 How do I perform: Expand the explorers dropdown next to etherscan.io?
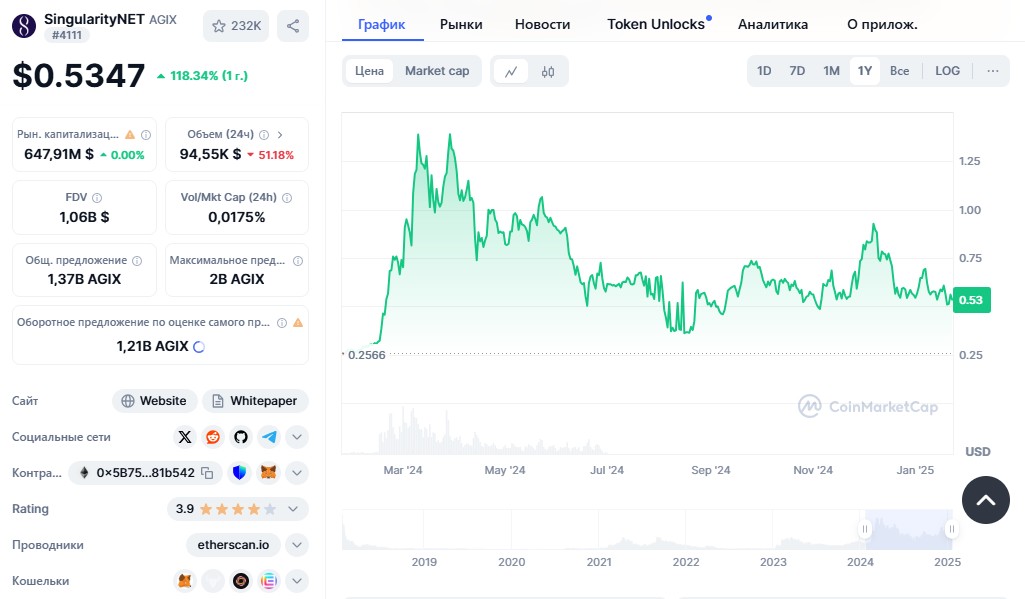(297, 545)
